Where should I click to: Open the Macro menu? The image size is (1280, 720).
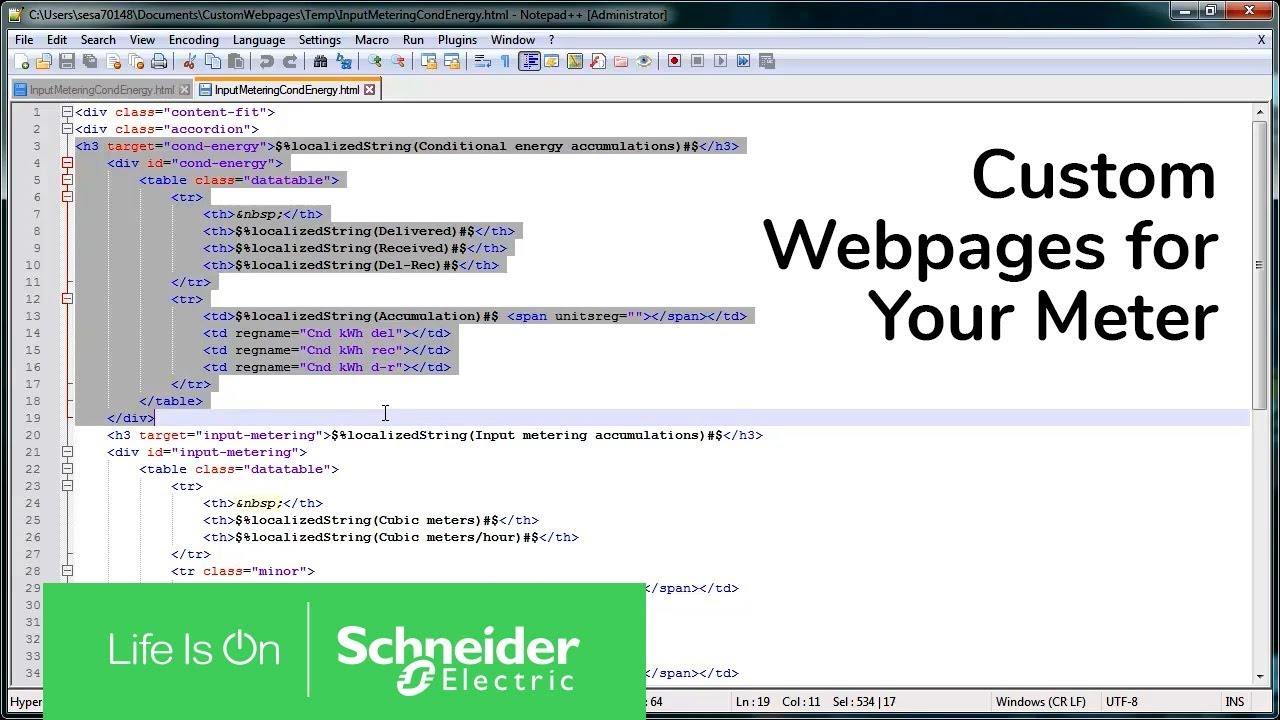(372, 40)
